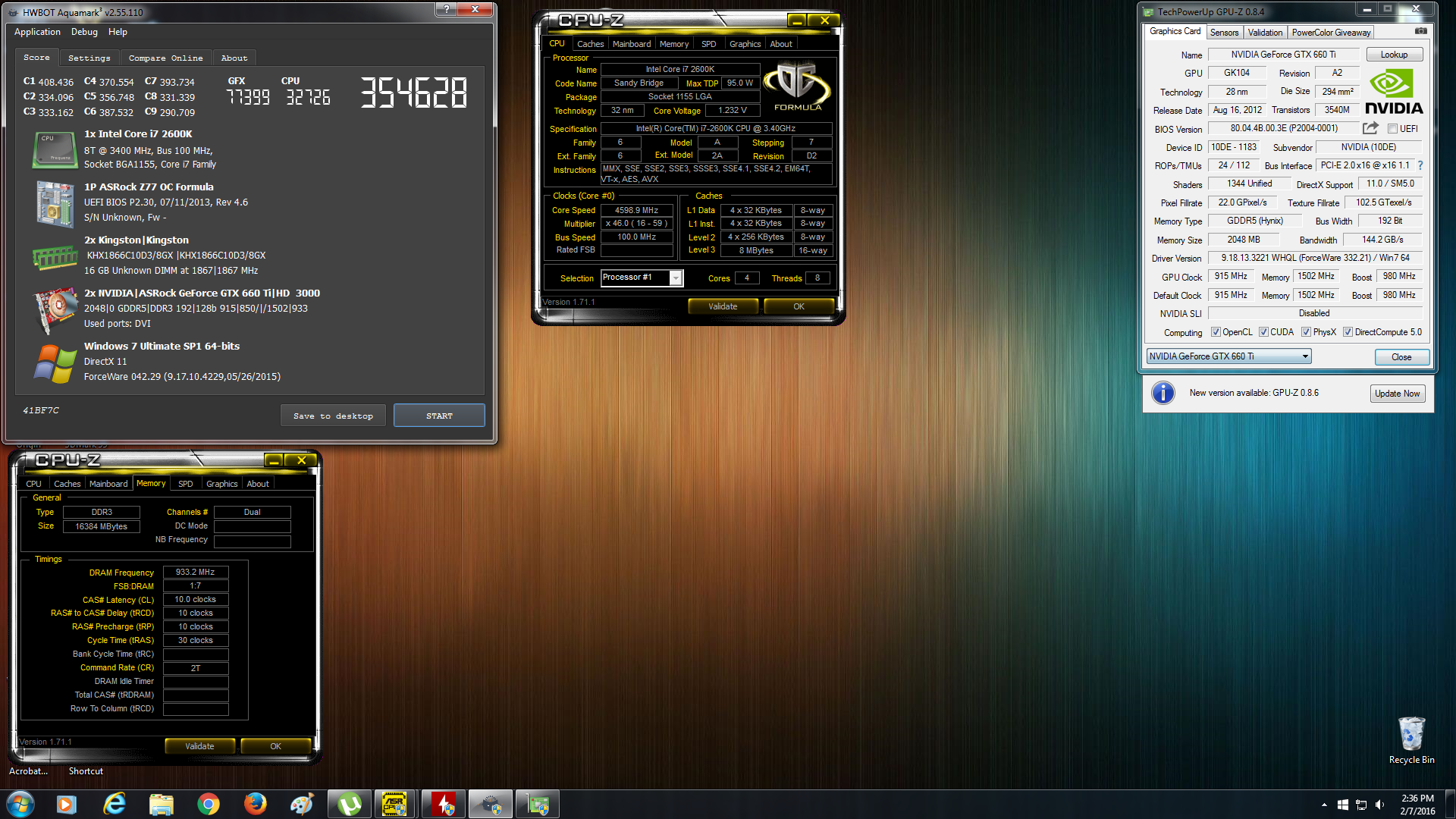Screen dimensions: 1456x819
Task: Switch to Compare Online tab
Action: point(165,58)
